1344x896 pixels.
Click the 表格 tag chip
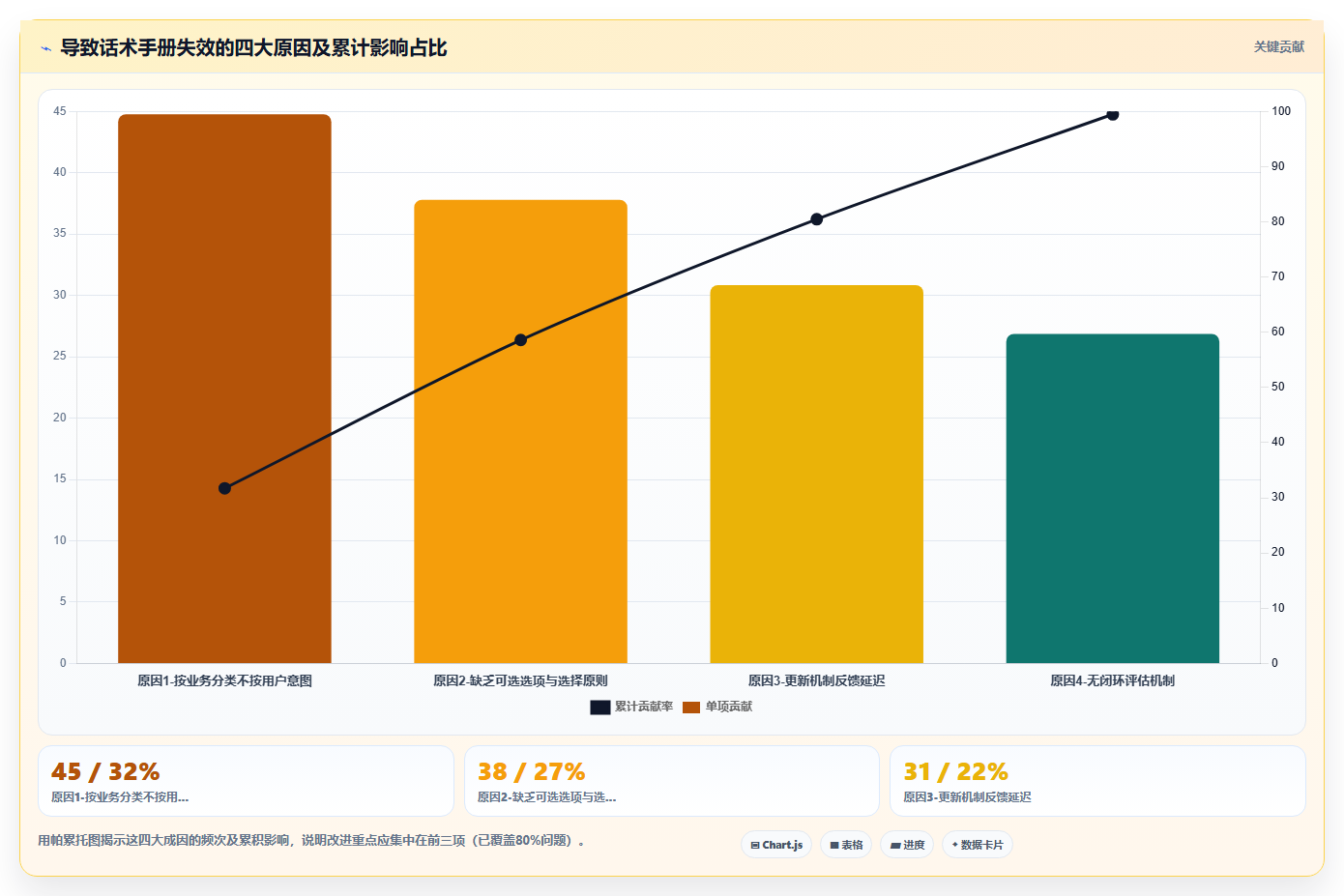click(x=846, y=845)
